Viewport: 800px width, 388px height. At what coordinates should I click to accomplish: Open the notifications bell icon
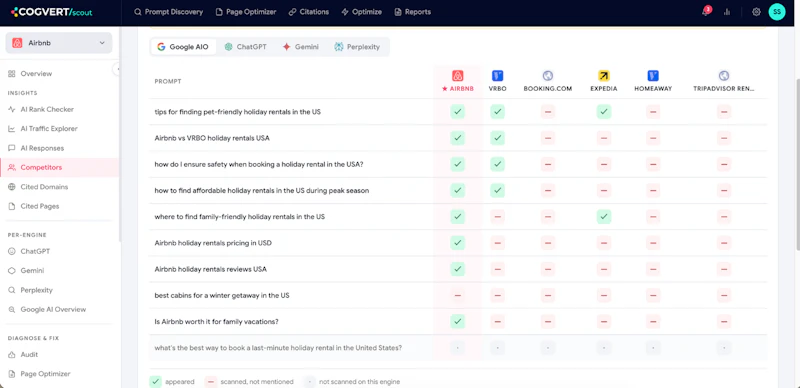pyautogui.click(x=706, y=12)
